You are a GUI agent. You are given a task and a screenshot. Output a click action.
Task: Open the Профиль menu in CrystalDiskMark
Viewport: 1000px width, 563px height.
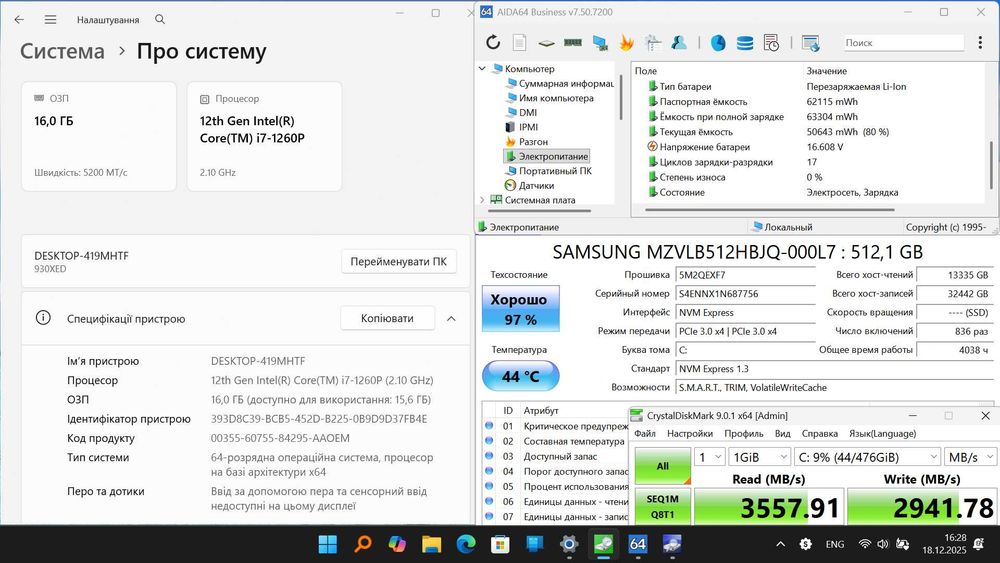[744, 434]
